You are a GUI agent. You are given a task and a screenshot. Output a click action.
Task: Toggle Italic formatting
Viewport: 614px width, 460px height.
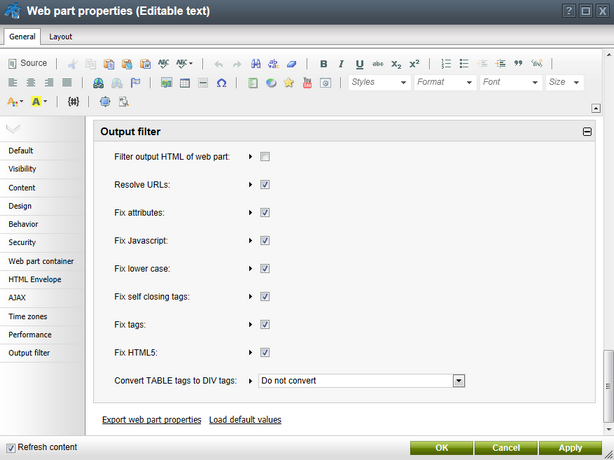(341, 63)
